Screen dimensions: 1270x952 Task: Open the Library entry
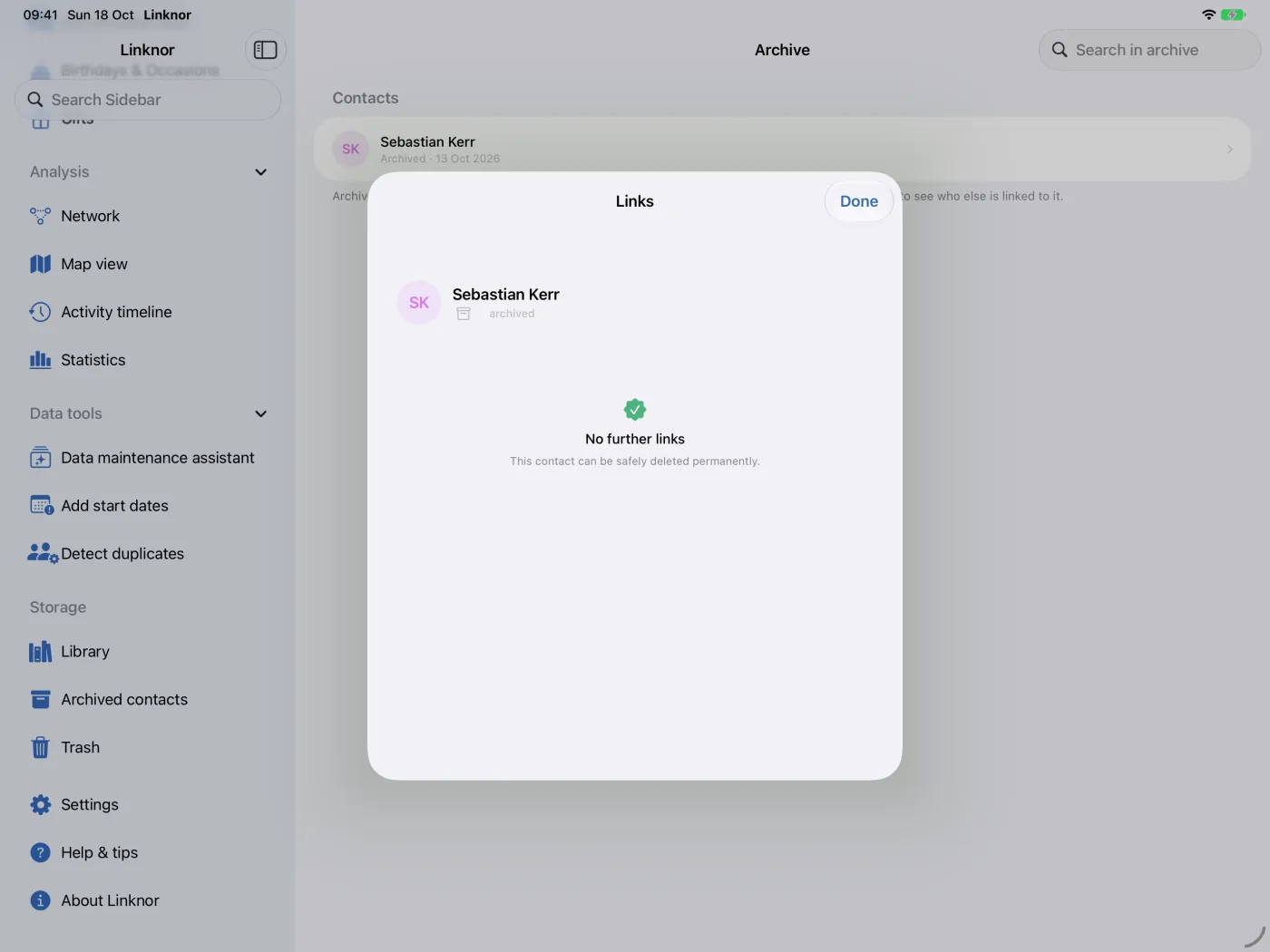coord(148,652)
